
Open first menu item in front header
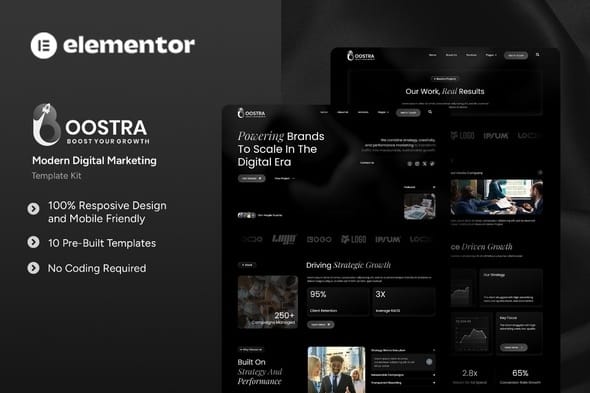pyautogui.click(x=324, y=112)
